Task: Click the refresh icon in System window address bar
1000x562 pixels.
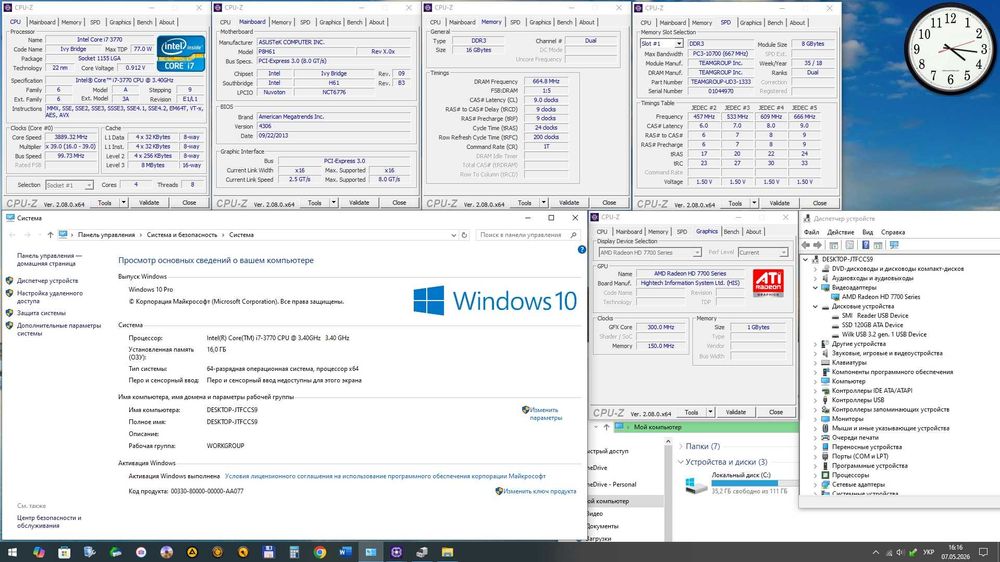Action: coord(464,235)
